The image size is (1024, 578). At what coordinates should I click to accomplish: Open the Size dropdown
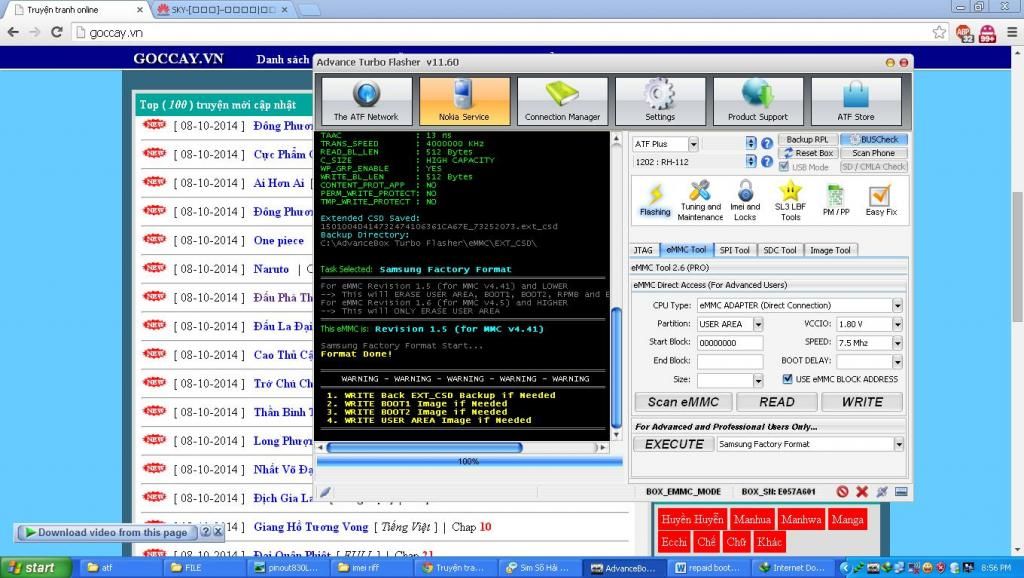[x=758, y=380]
